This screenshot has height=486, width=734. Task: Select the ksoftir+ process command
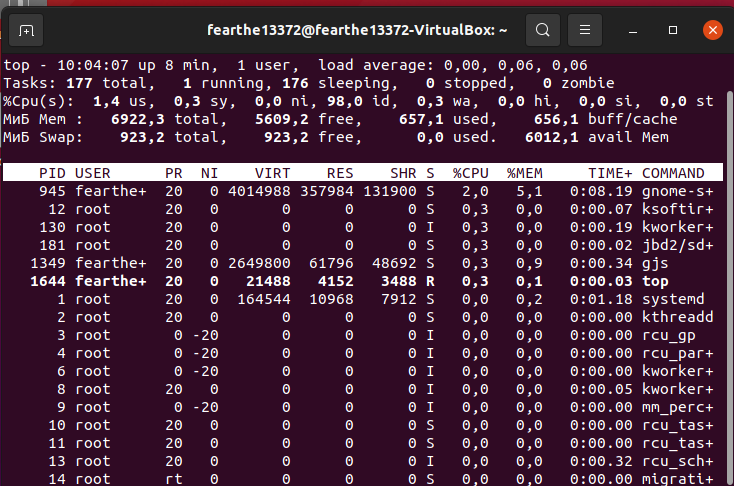[x=677, y=209]
